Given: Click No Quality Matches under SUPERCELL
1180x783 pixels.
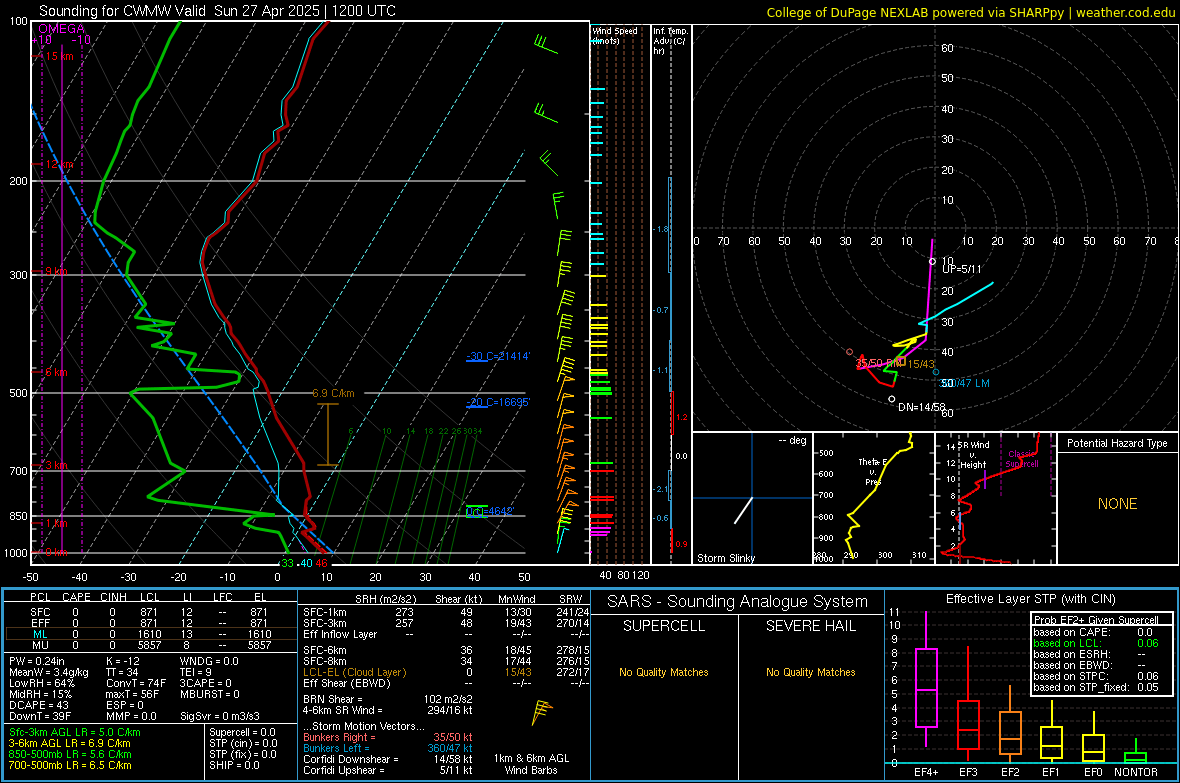Looking at the screenshot, I should 664,672.
